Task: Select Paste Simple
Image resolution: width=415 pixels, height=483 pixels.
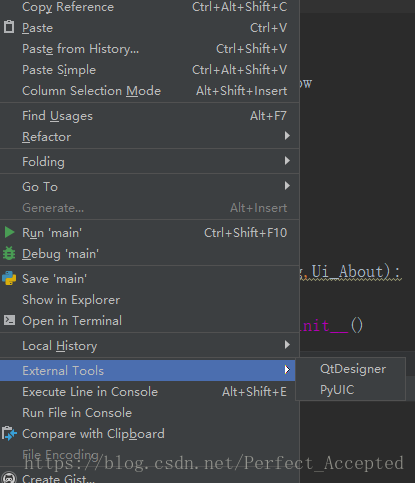Action: (149, 70)
